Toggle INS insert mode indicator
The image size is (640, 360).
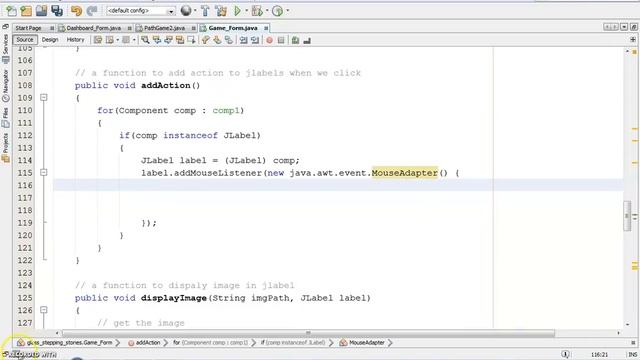click(633, 354)
